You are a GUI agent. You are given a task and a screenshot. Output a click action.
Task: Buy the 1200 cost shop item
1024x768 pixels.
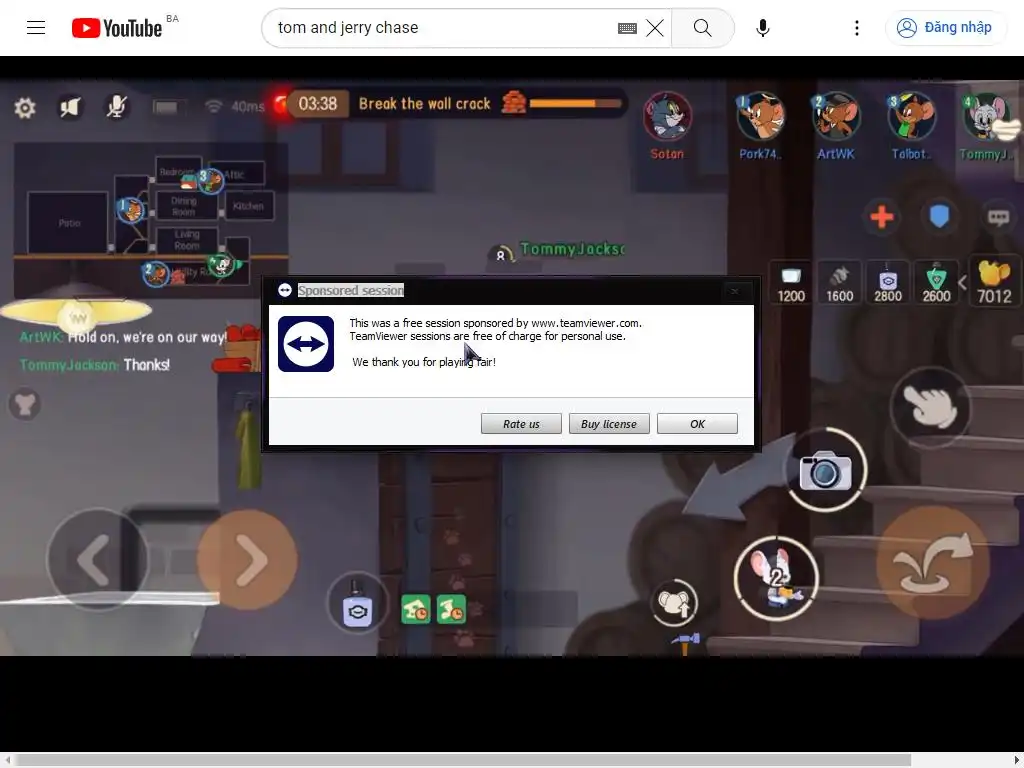(791, 284)
